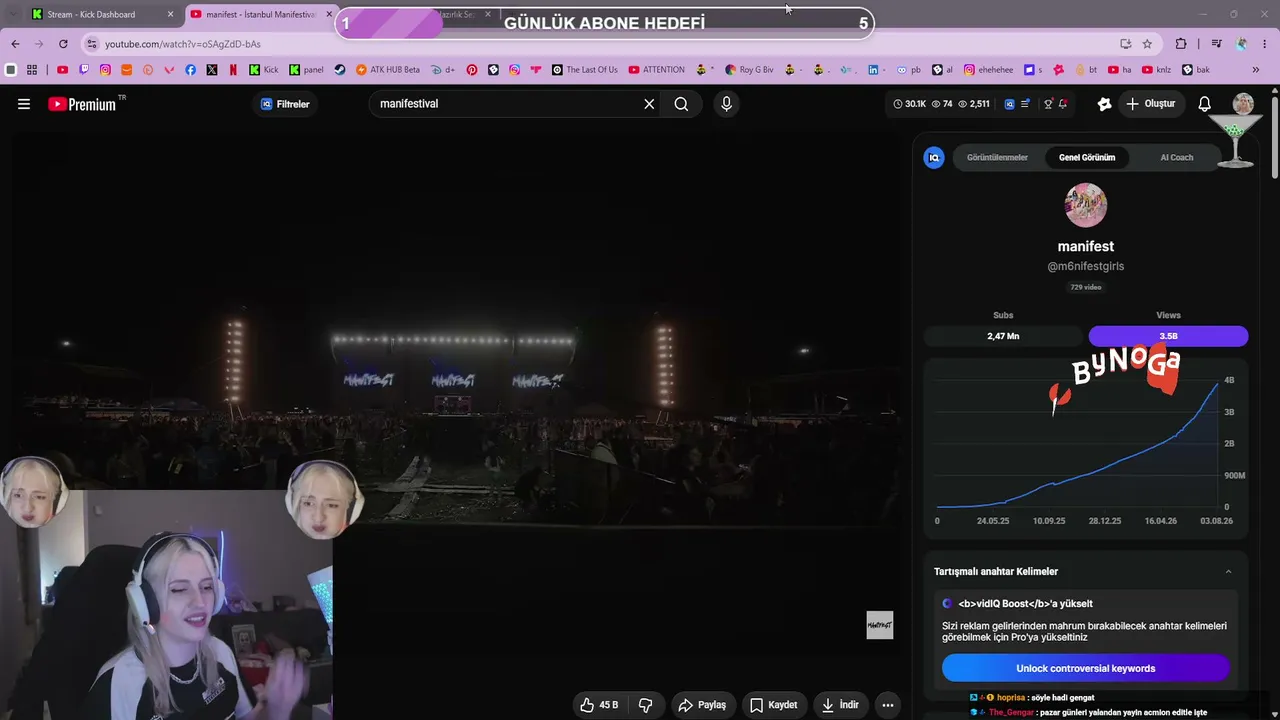Select the manifest - İstanbul Manifestival tab
Screen dimensions: 1280x720
(x=262, y=14)
